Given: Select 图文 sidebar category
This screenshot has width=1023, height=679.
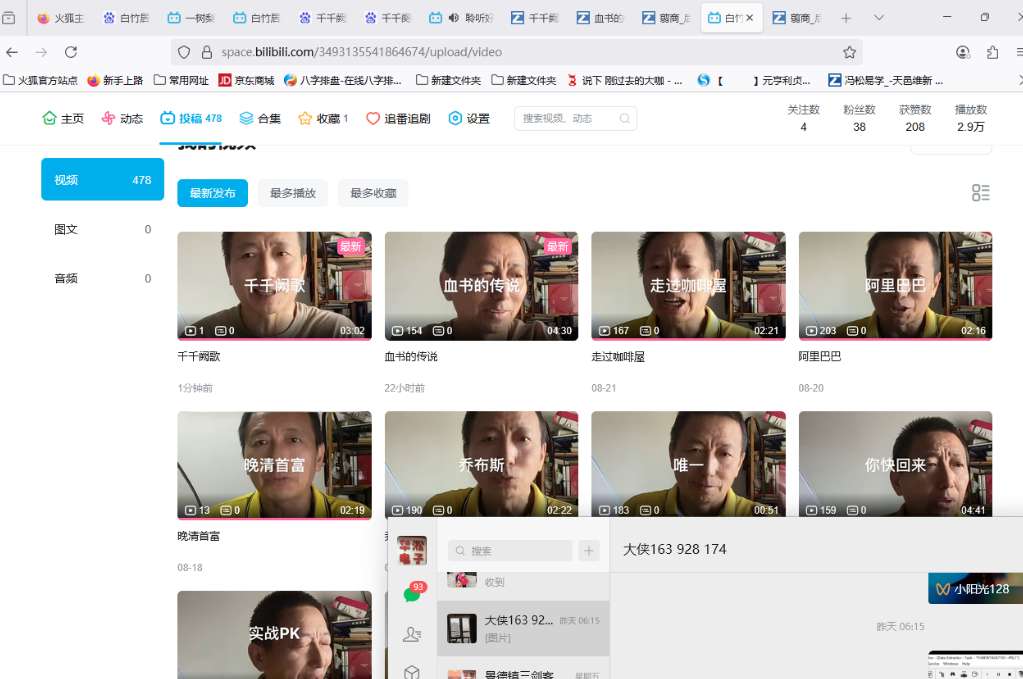Looking at the screenshot, I should point(102,229).
